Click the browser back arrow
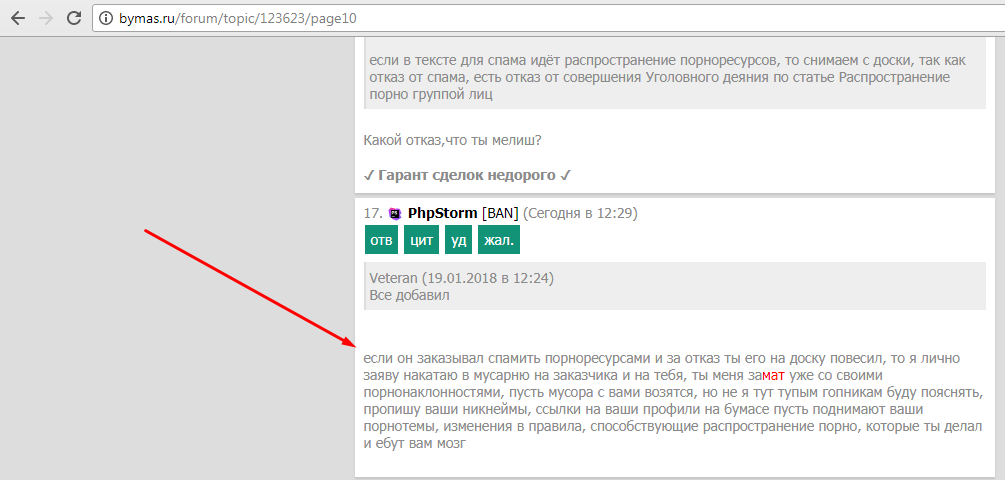 point(17,18)
